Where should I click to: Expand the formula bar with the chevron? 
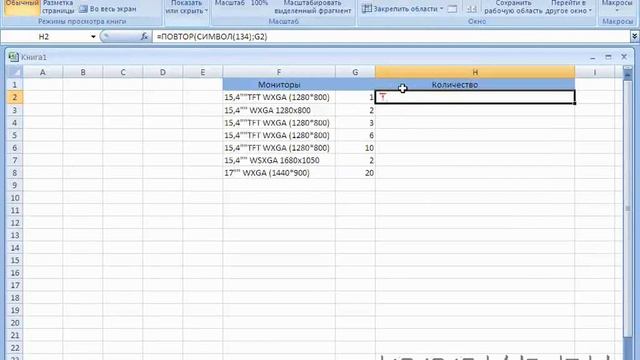[634, 37]
